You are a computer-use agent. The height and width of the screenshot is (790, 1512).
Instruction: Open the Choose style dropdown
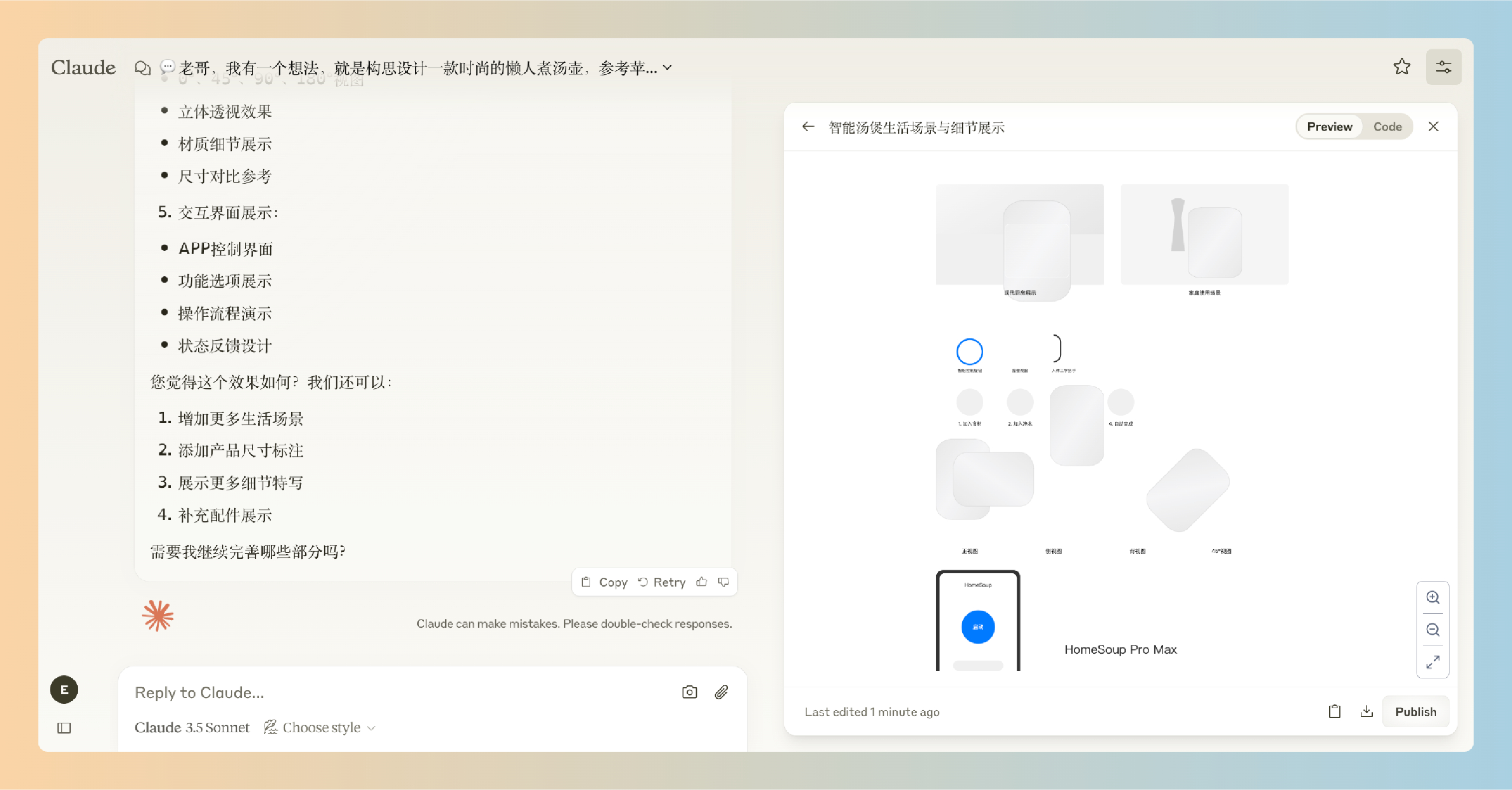[321, 727]
